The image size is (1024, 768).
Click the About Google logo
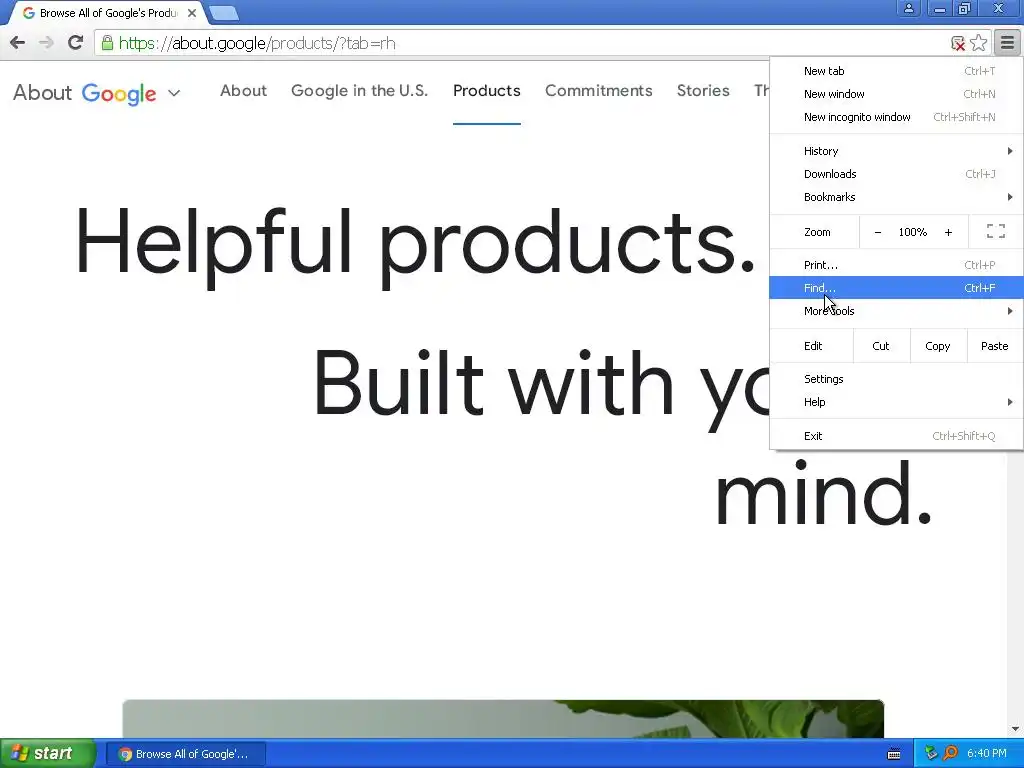tap(85, 93)
